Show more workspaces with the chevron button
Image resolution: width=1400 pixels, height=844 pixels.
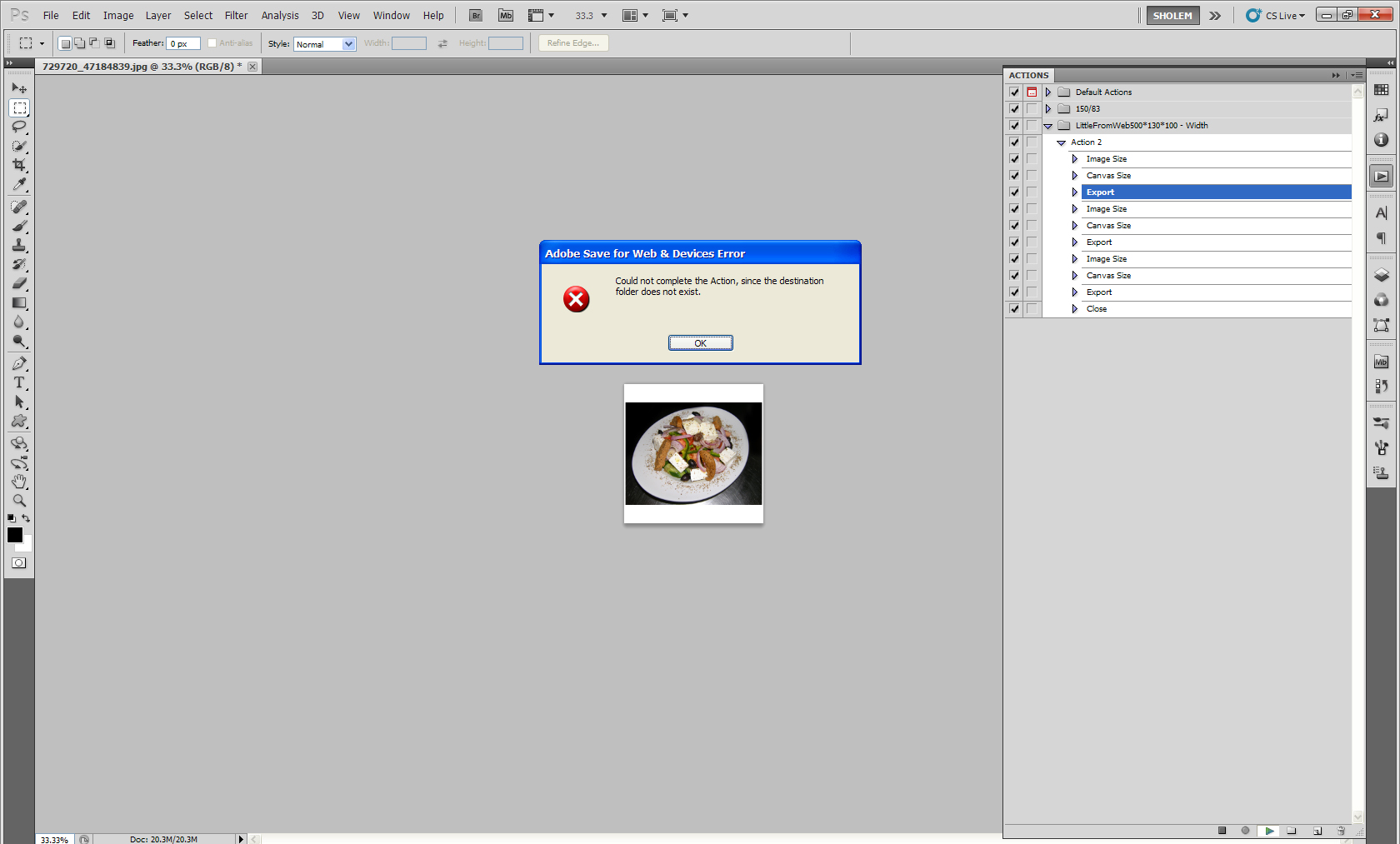tap(1215, 16)
